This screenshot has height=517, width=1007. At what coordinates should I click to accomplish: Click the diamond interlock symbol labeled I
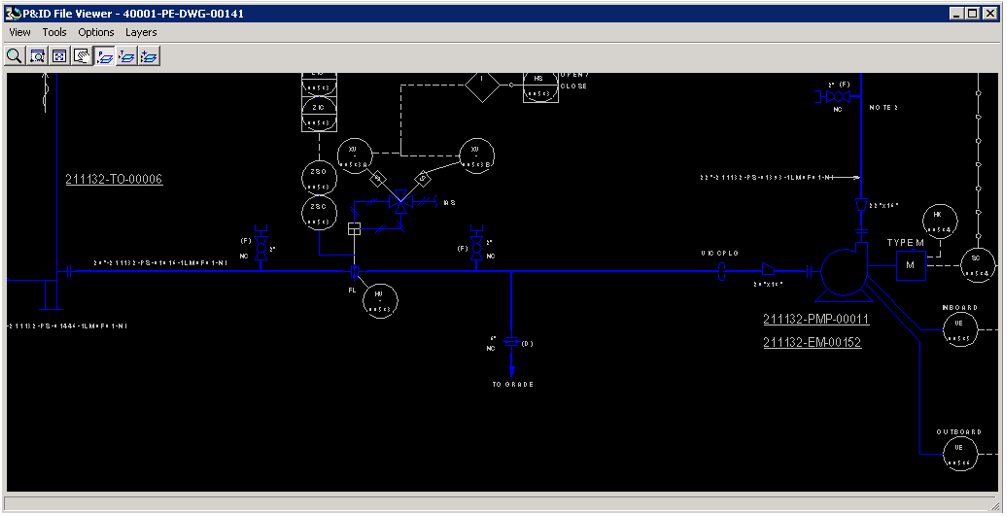tap(481, 85)
